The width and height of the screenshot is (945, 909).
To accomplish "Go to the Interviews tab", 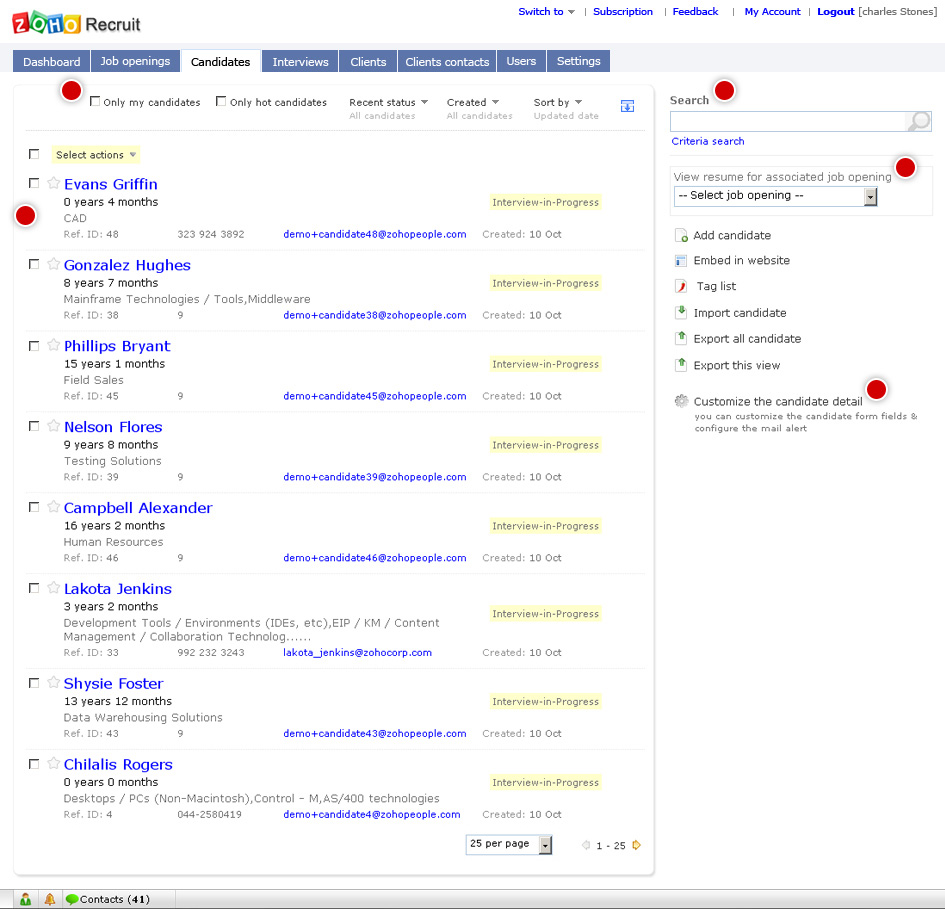I will (300, 61).
